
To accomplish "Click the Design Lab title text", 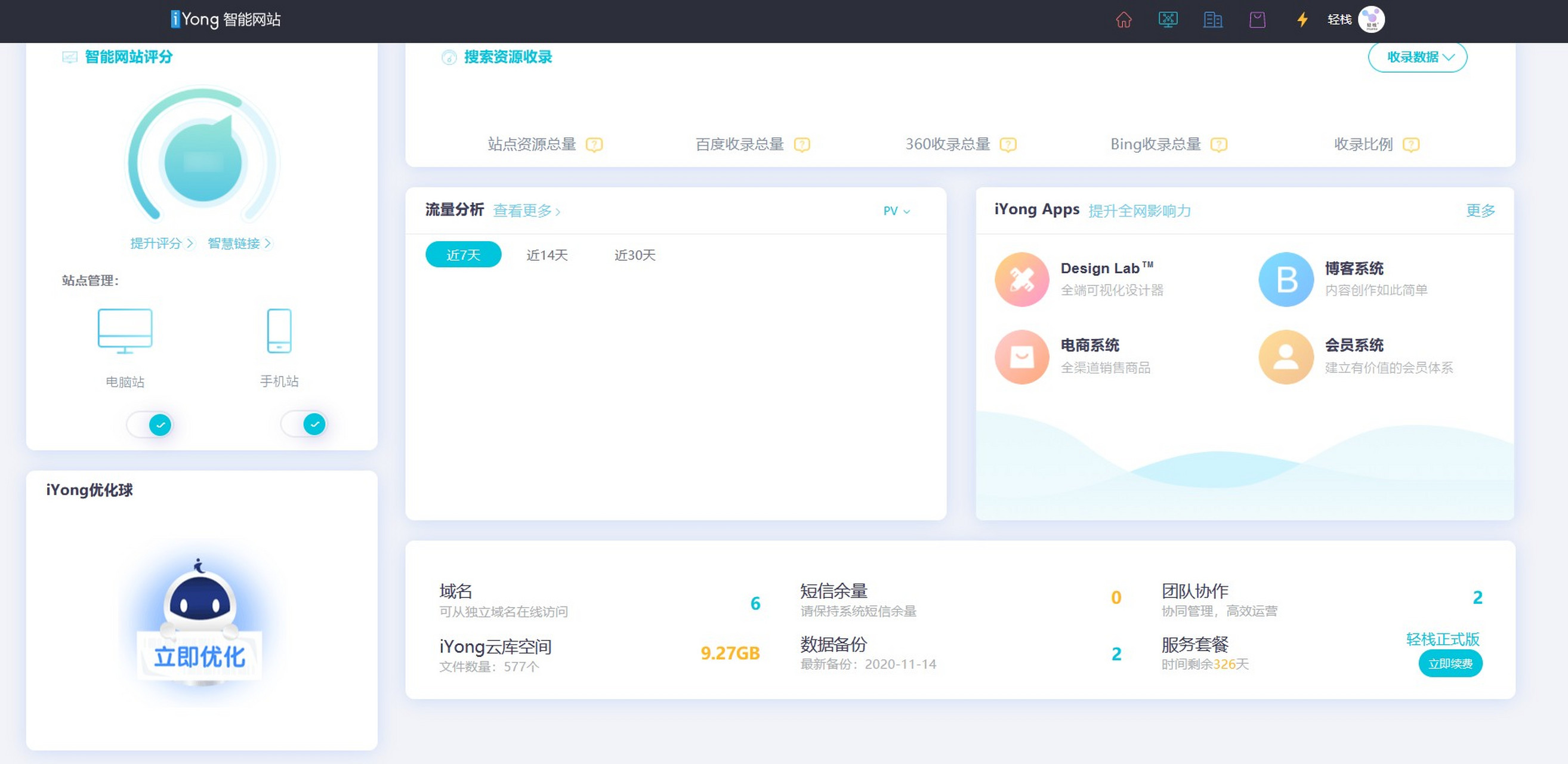I will (1107, 269).
